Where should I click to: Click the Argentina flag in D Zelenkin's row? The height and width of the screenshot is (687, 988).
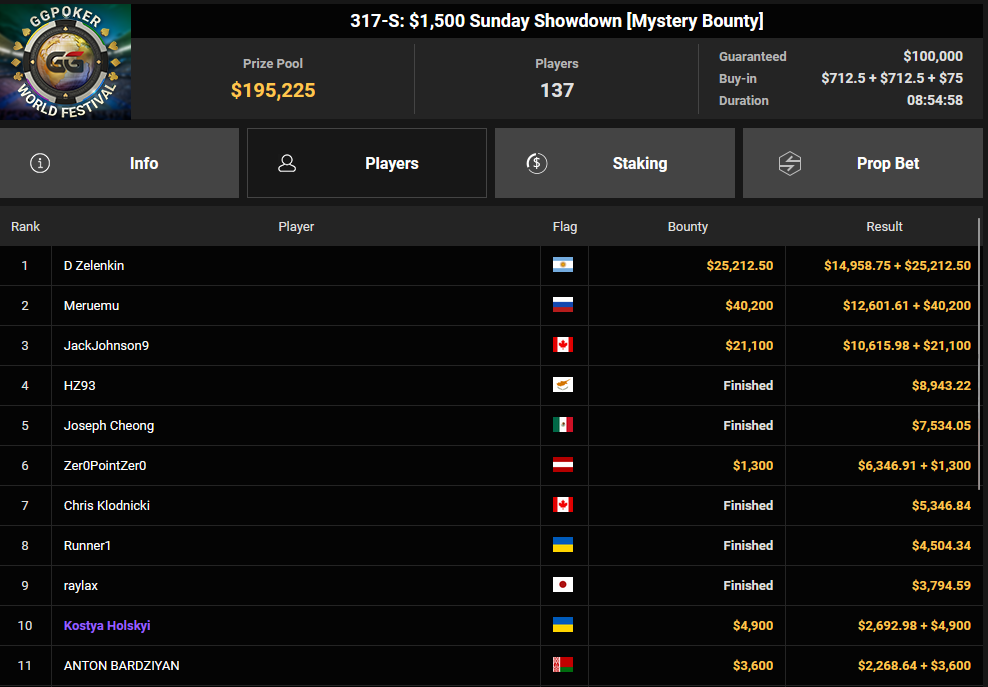[563, 266]
